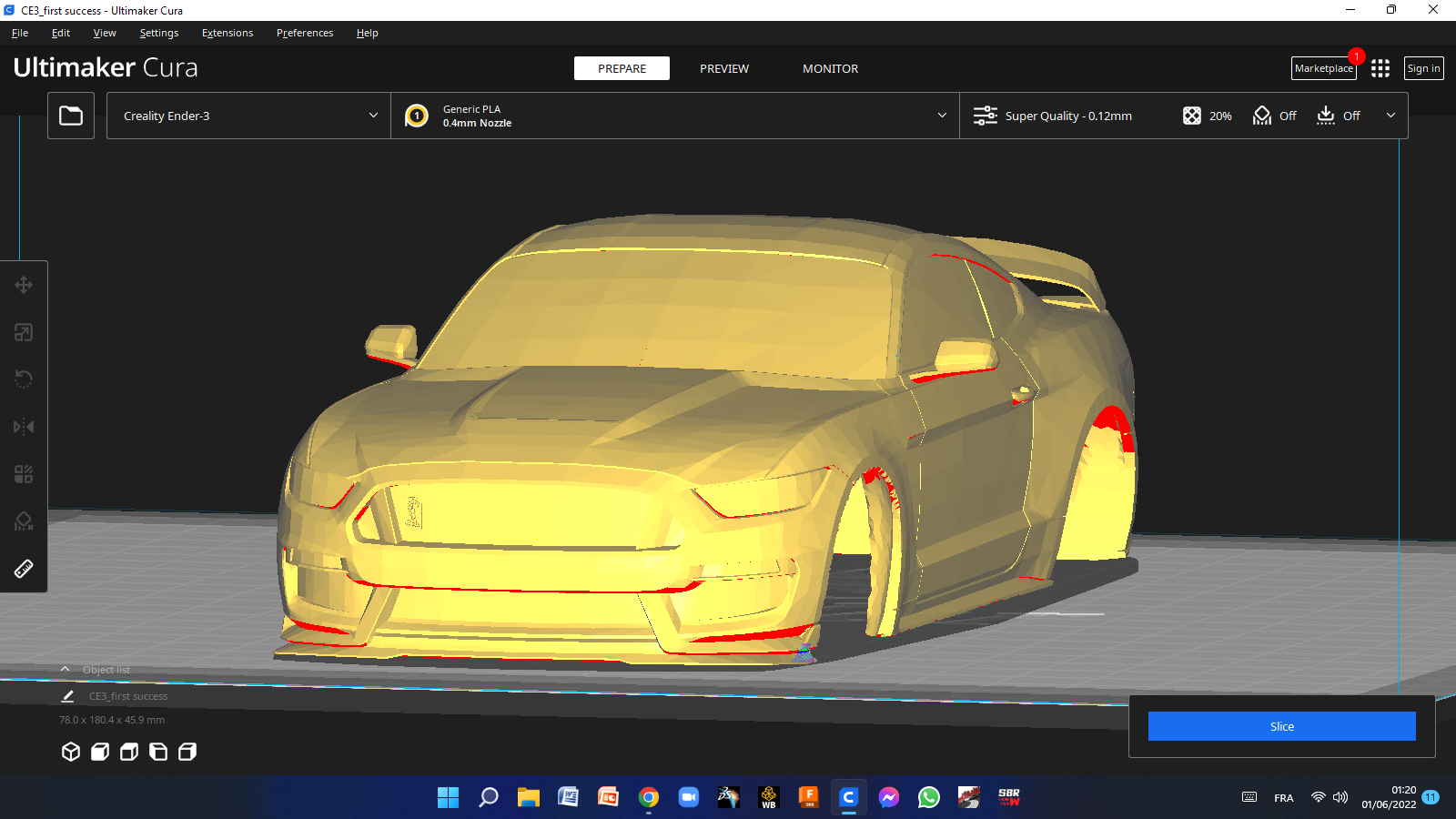Select the Scale tool in the left toolbar
Viewport: 1456px width, 819px height.
click(24, 332)
